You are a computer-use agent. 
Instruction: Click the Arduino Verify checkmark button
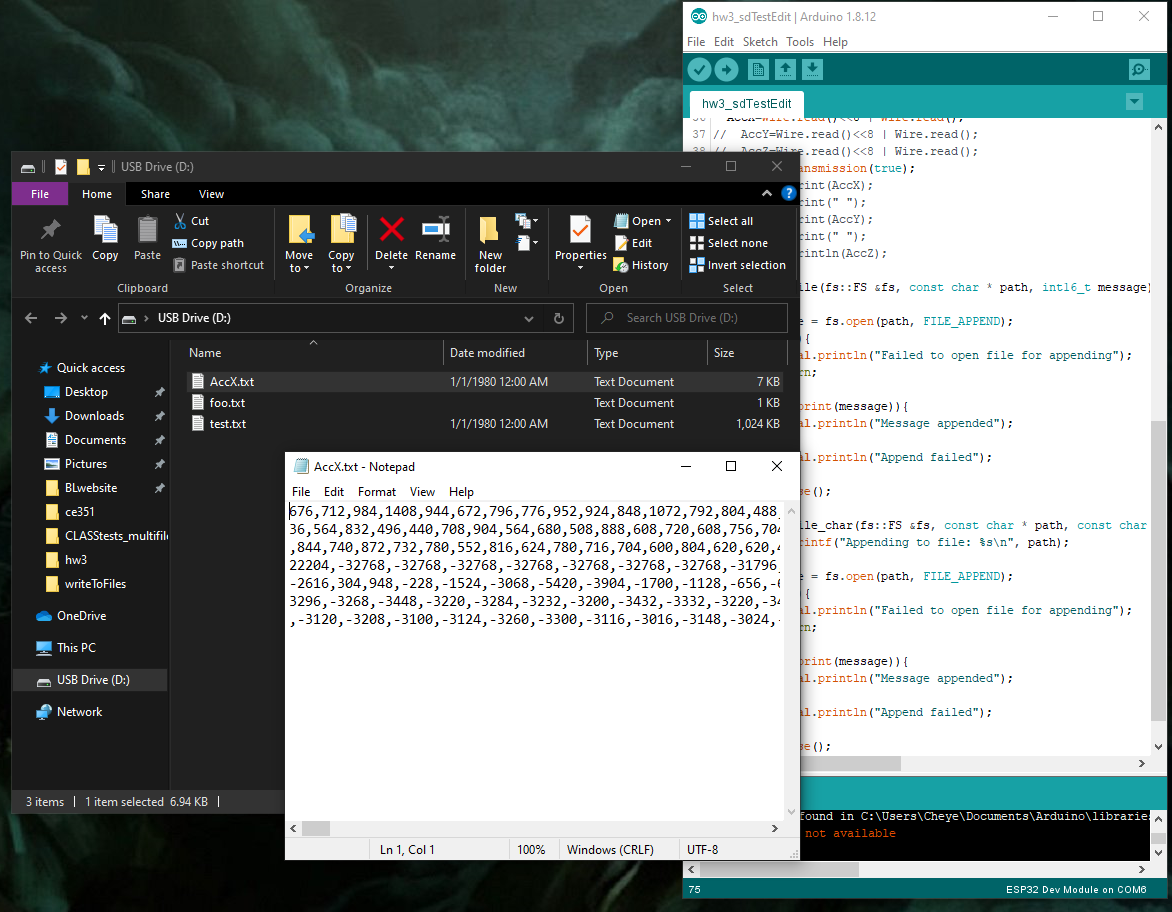pyautogui.click(x=699, y=69)
